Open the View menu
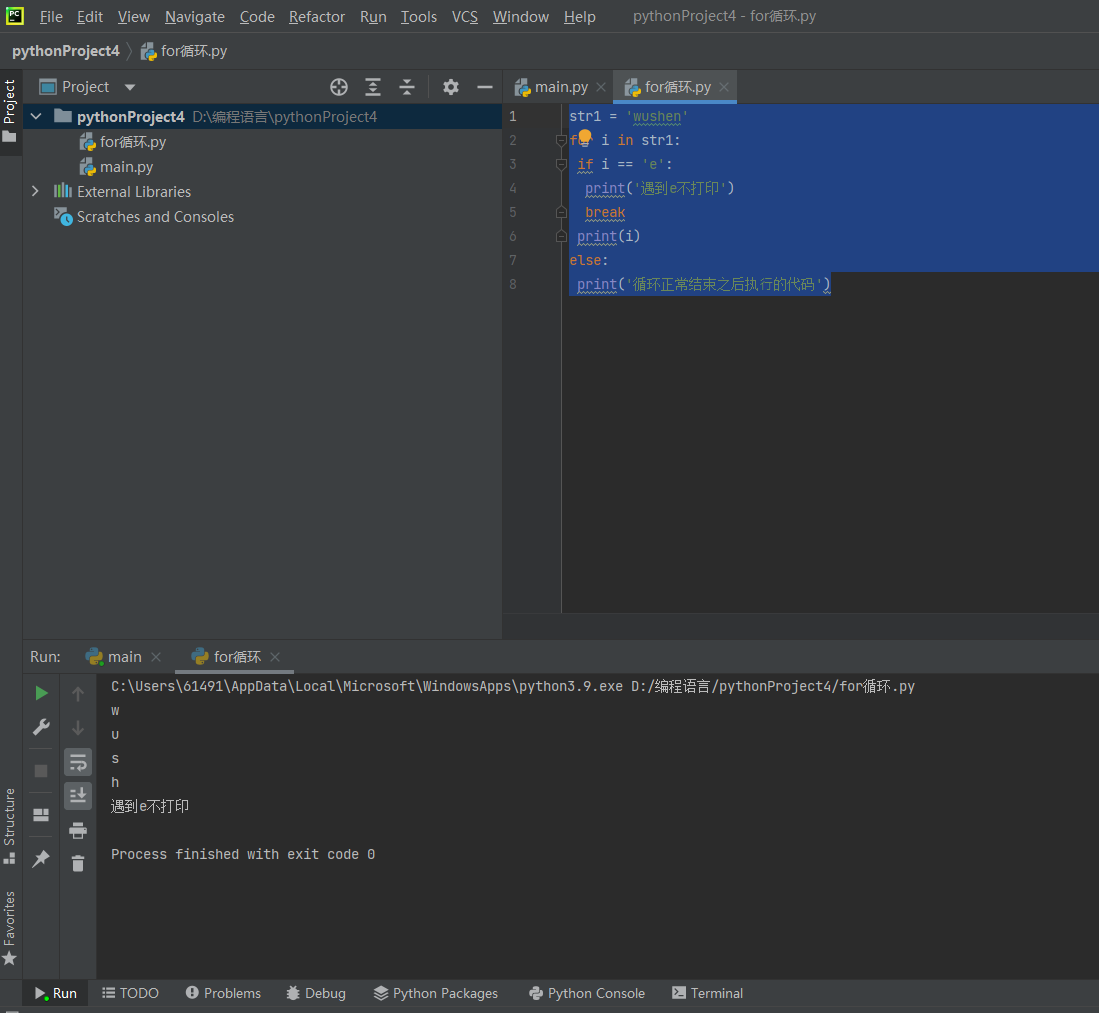The height and width of the screenshot is (1013, 1099). (x=133, y=17)
